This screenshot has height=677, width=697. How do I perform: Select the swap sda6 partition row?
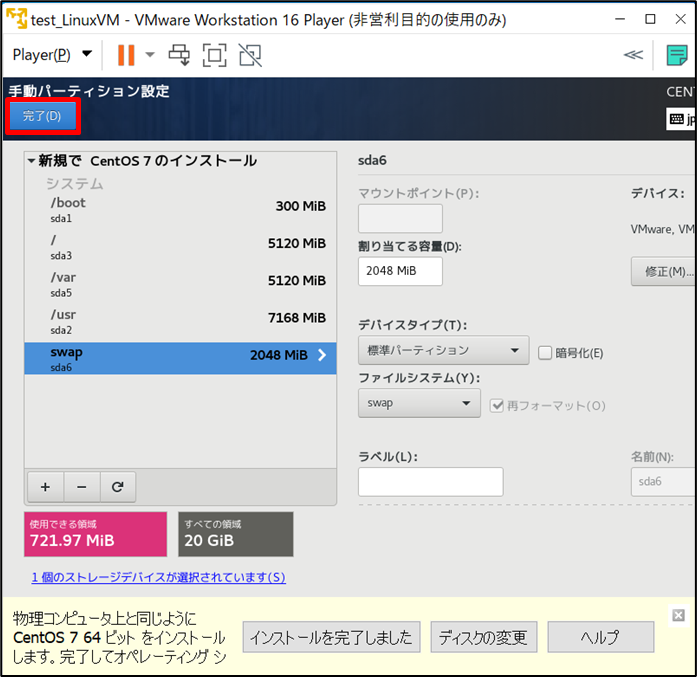tap(180, 358)
